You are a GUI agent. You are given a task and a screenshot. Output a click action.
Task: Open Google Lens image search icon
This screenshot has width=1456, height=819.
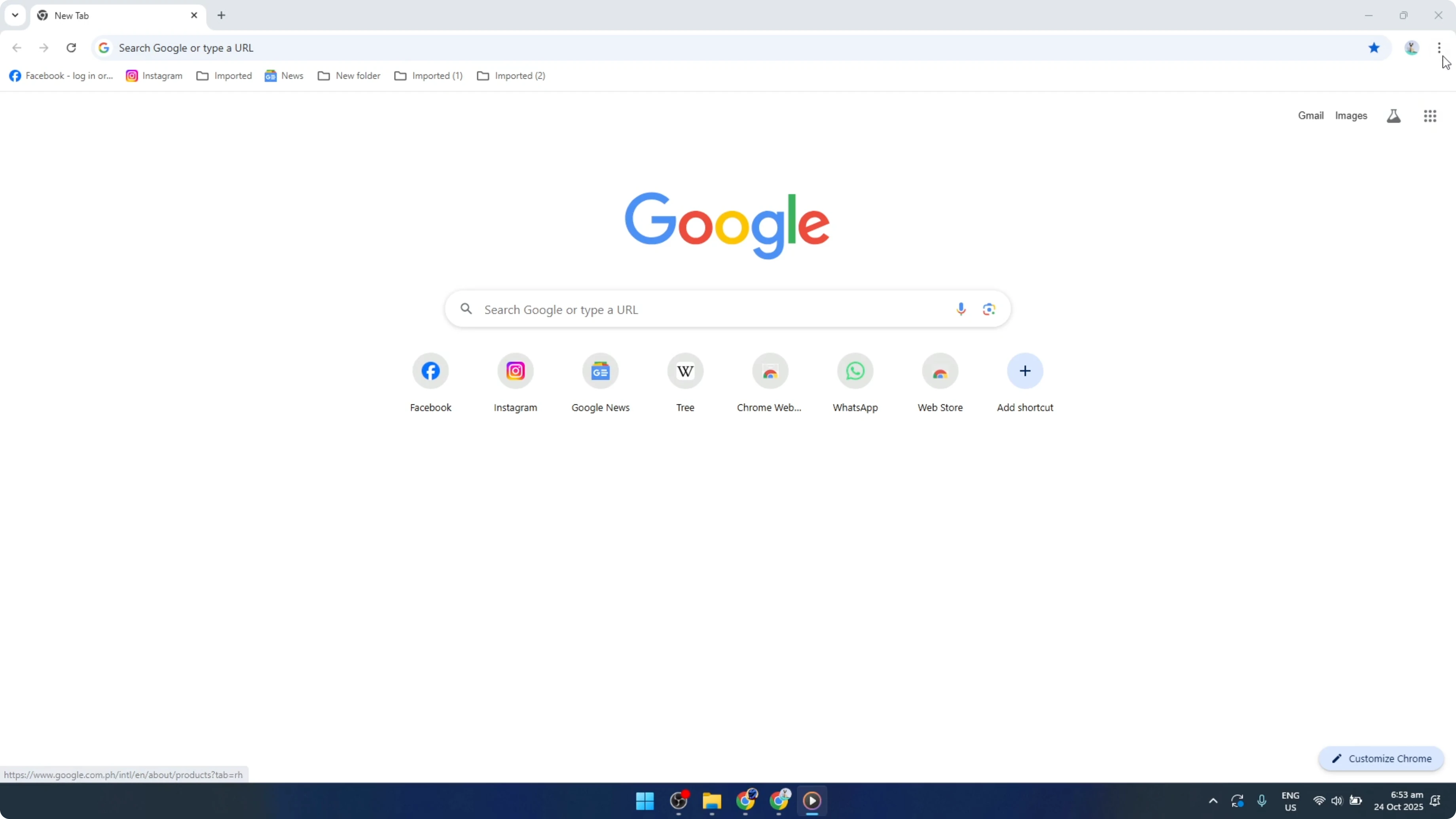click(989, 309)
